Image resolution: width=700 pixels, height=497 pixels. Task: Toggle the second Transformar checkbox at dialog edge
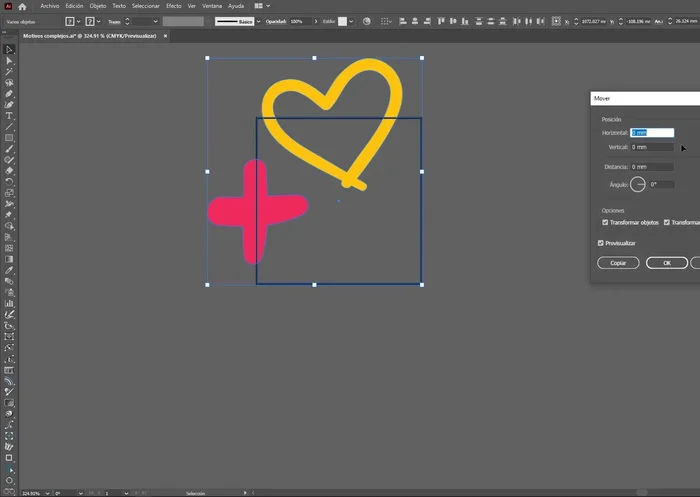point(669,222)
